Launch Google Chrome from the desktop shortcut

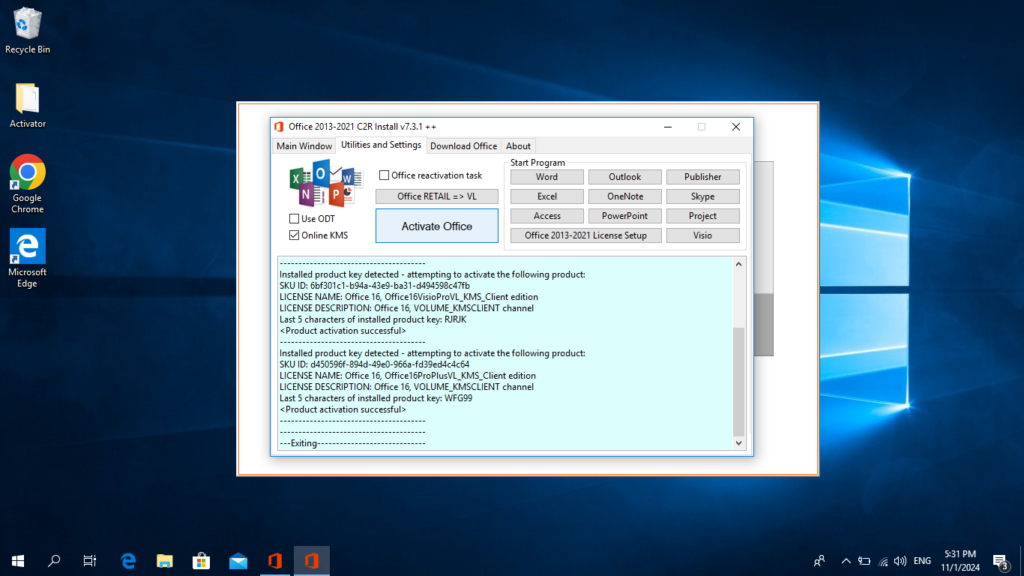click(27, 184)
